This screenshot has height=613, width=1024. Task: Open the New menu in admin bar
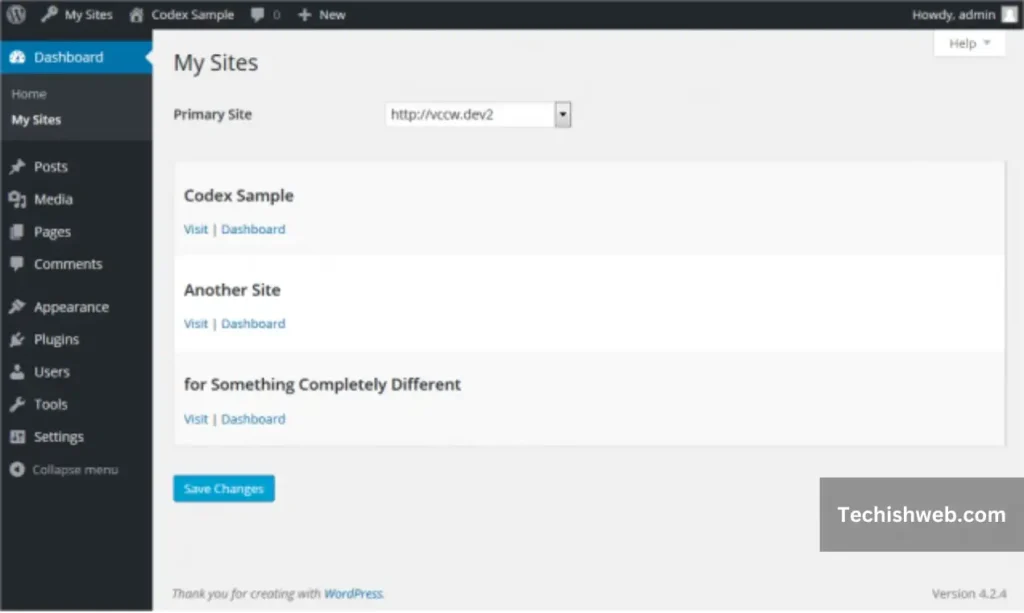(x=332, y=14)
